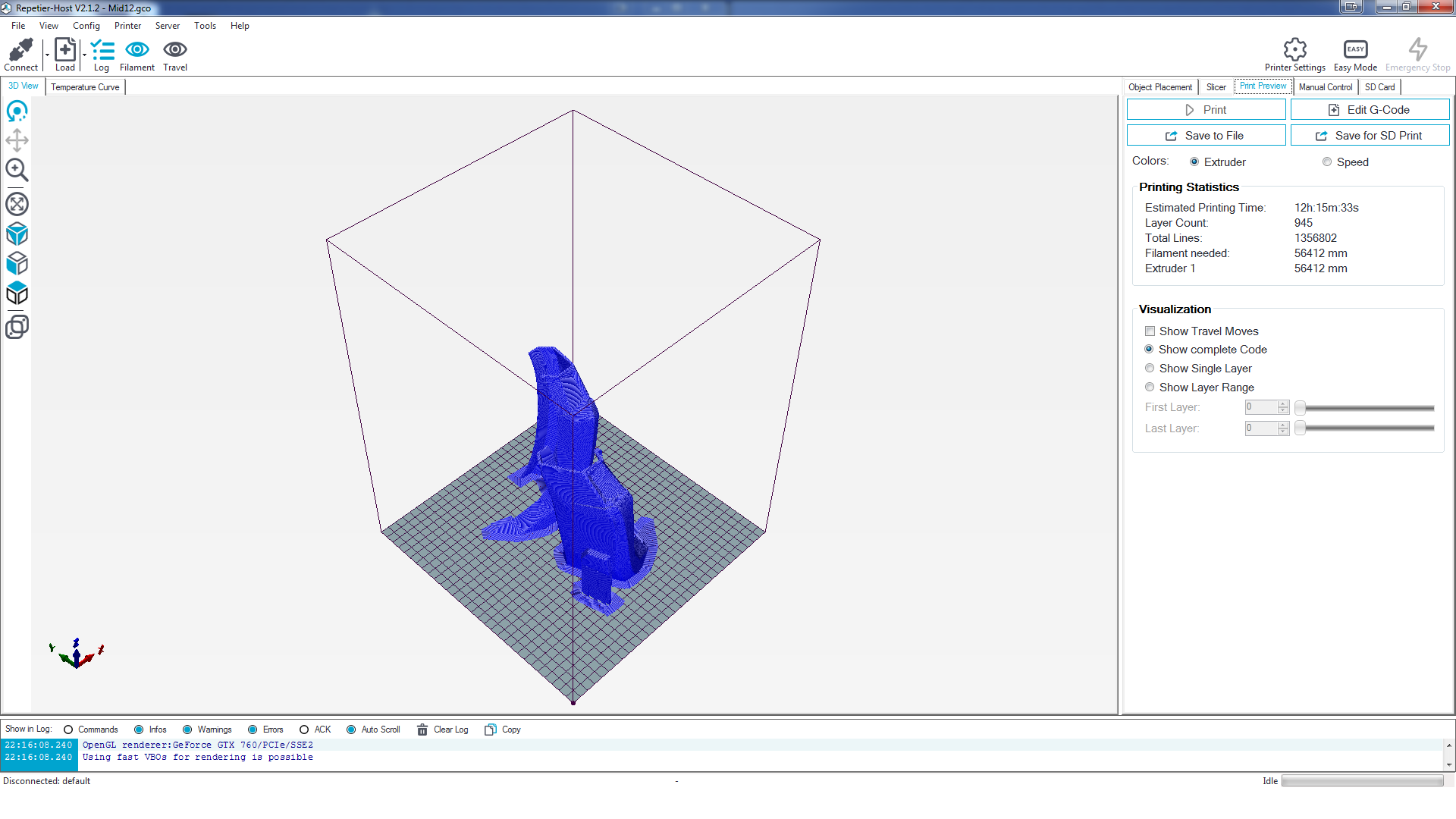
Task: Select Show Single Layer option
Action: click(x=1150, y=369)
